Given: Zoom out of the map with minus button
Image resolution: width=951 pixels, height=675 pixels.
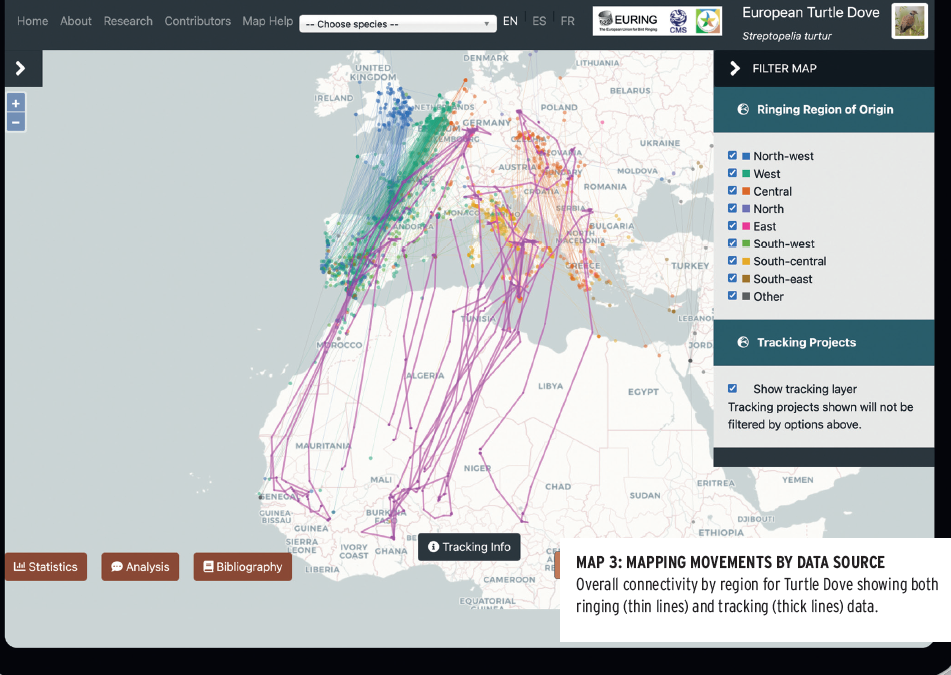Looking at the screenshot, I should pos(16,123).
